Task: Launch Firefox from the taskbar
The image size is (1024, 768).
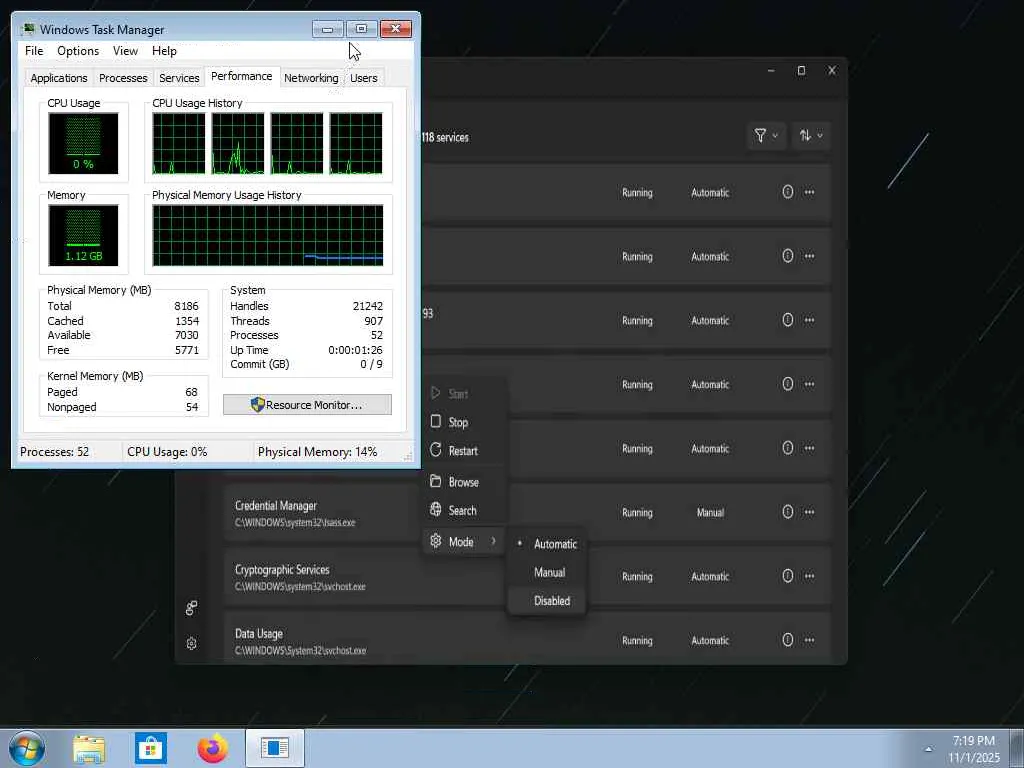Action: click(212, 748)
